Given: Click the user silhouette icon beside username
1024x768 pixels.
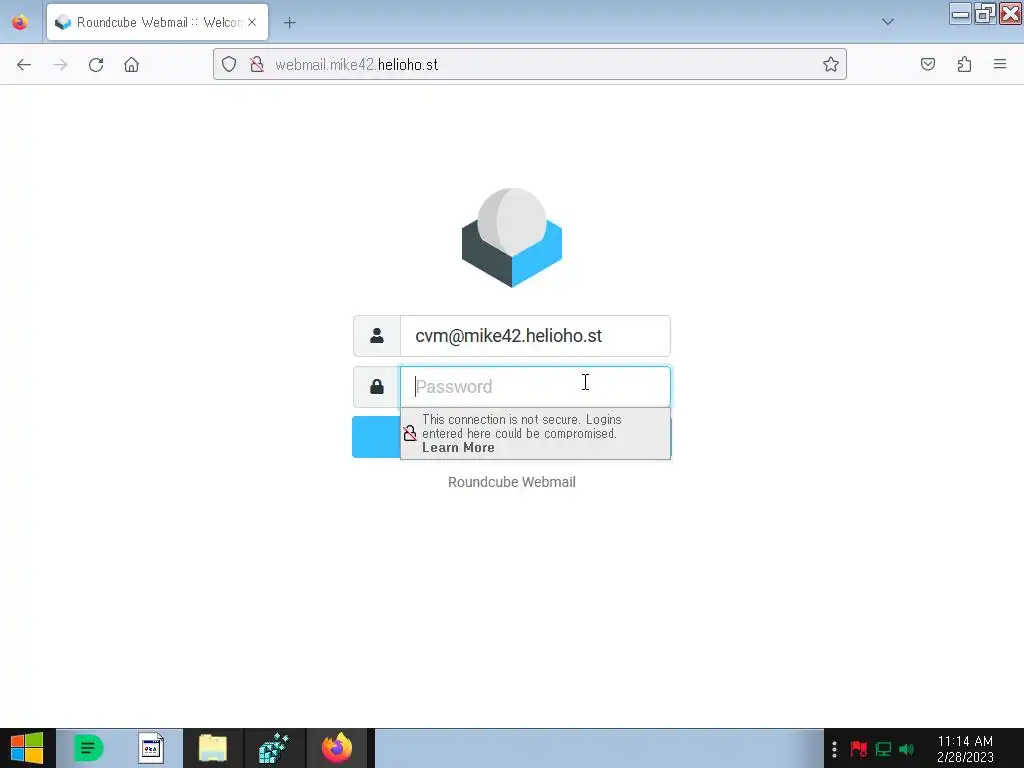Looking at the screenshot, I should [x=377, y=336].
